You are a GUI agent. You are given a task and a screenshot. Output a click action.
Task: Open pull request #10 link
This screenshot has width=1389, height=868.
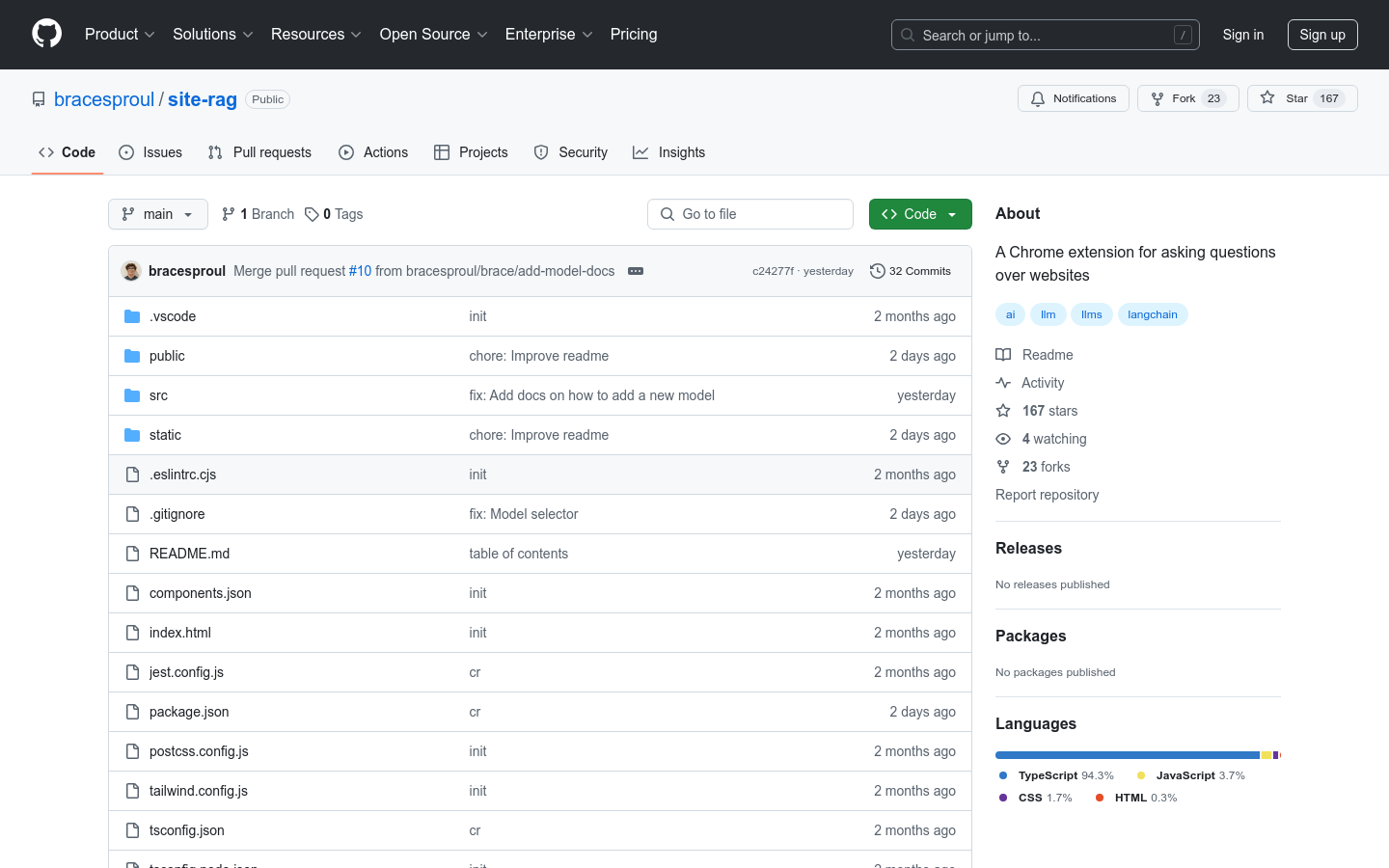(x=360, y=271)
